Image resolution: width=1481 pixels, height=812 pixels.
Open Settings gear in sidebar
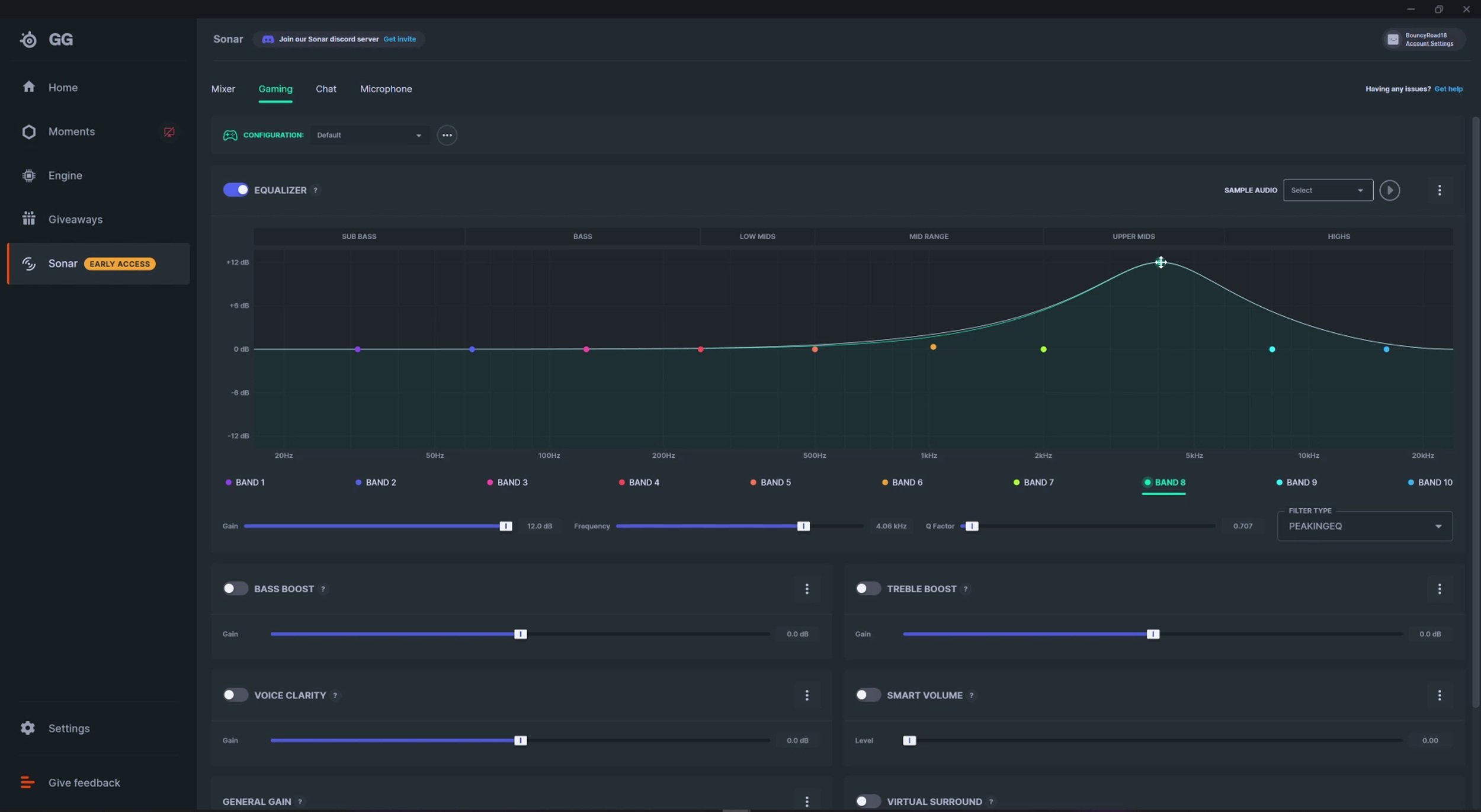[28, 728]
